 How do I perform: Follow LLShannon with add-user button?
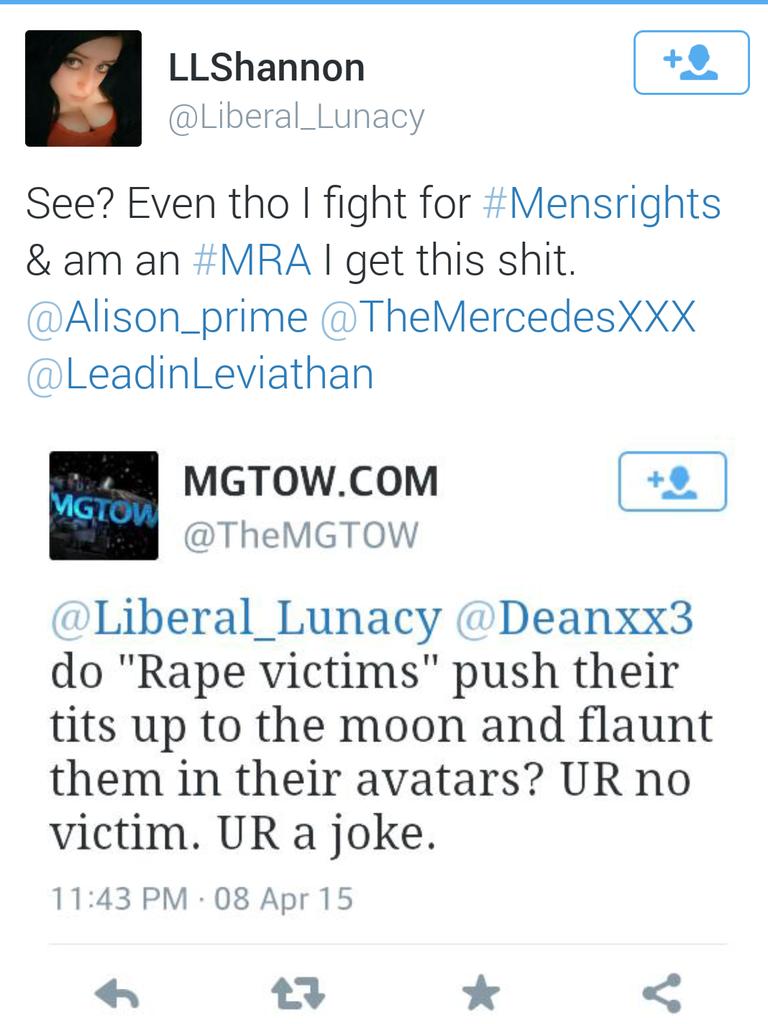691,63
